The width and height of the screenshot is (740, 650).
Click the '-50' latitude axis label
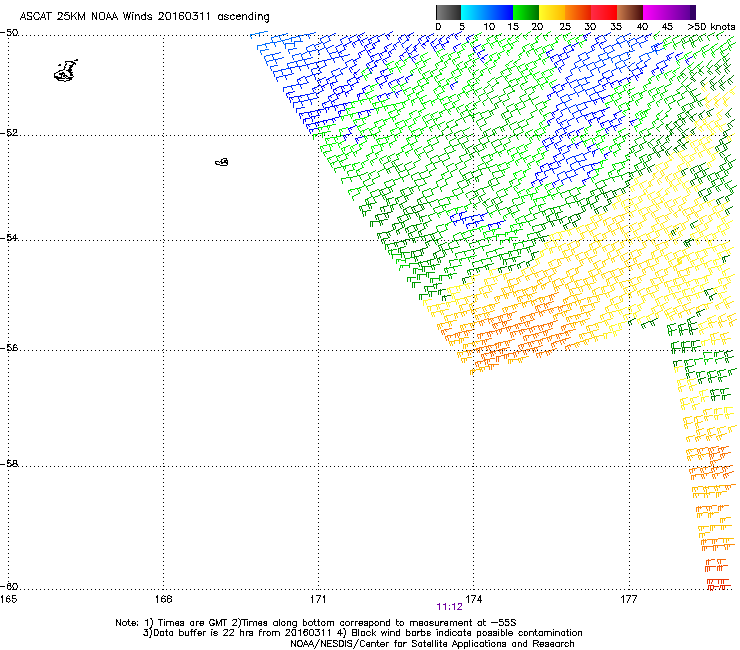coord(10,33)
